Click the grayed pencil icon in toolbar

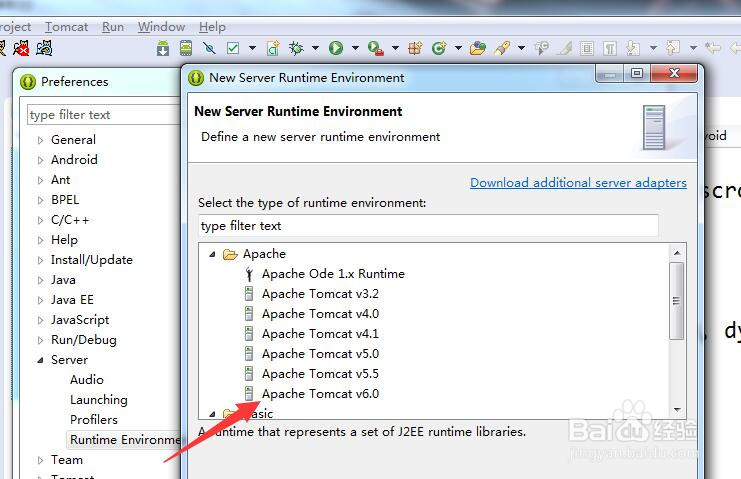[564, 48]
